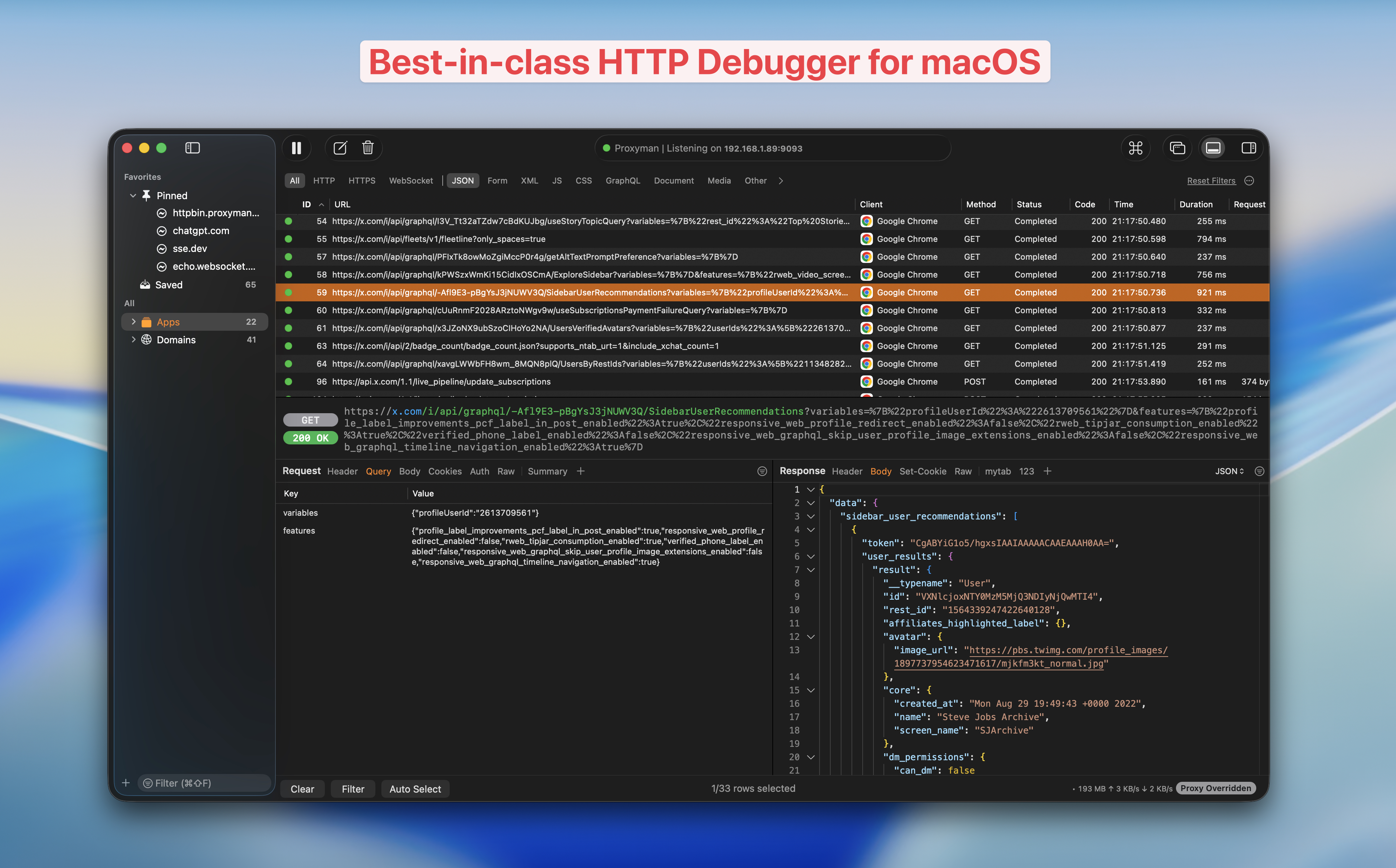Toggle the JSON content-type filter

click(462, 181)
